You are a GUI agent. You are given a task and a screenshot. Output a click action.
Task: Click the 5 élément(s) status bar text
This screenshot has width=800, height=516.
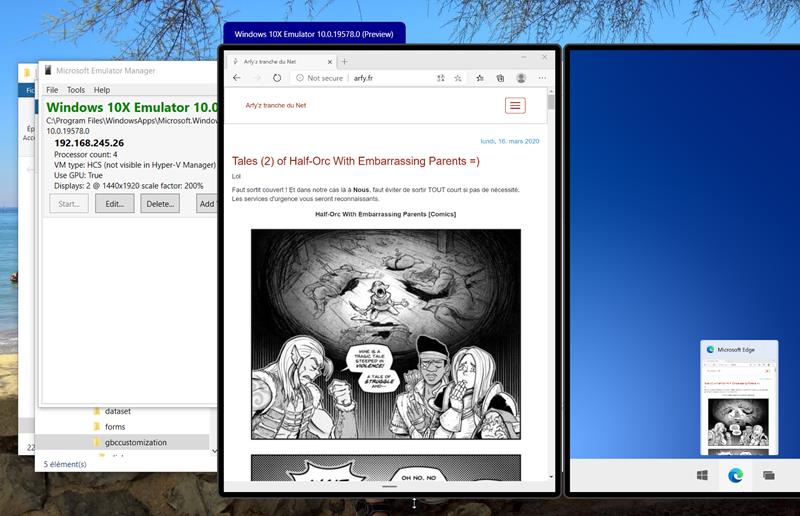65,464
